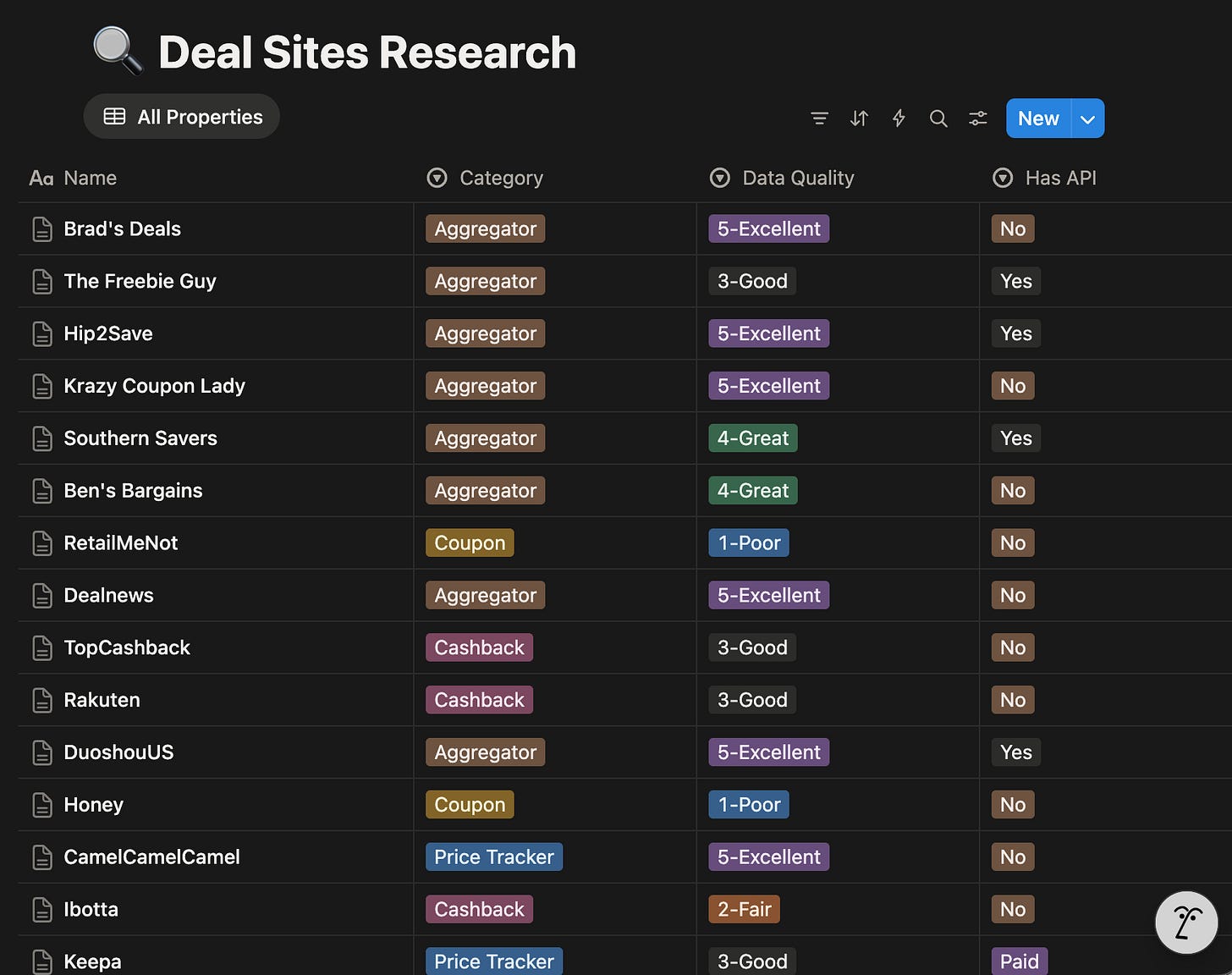Select the Deal Sites Research title
The width and height of the screenshot is (1232, 975).
[367, 52]
